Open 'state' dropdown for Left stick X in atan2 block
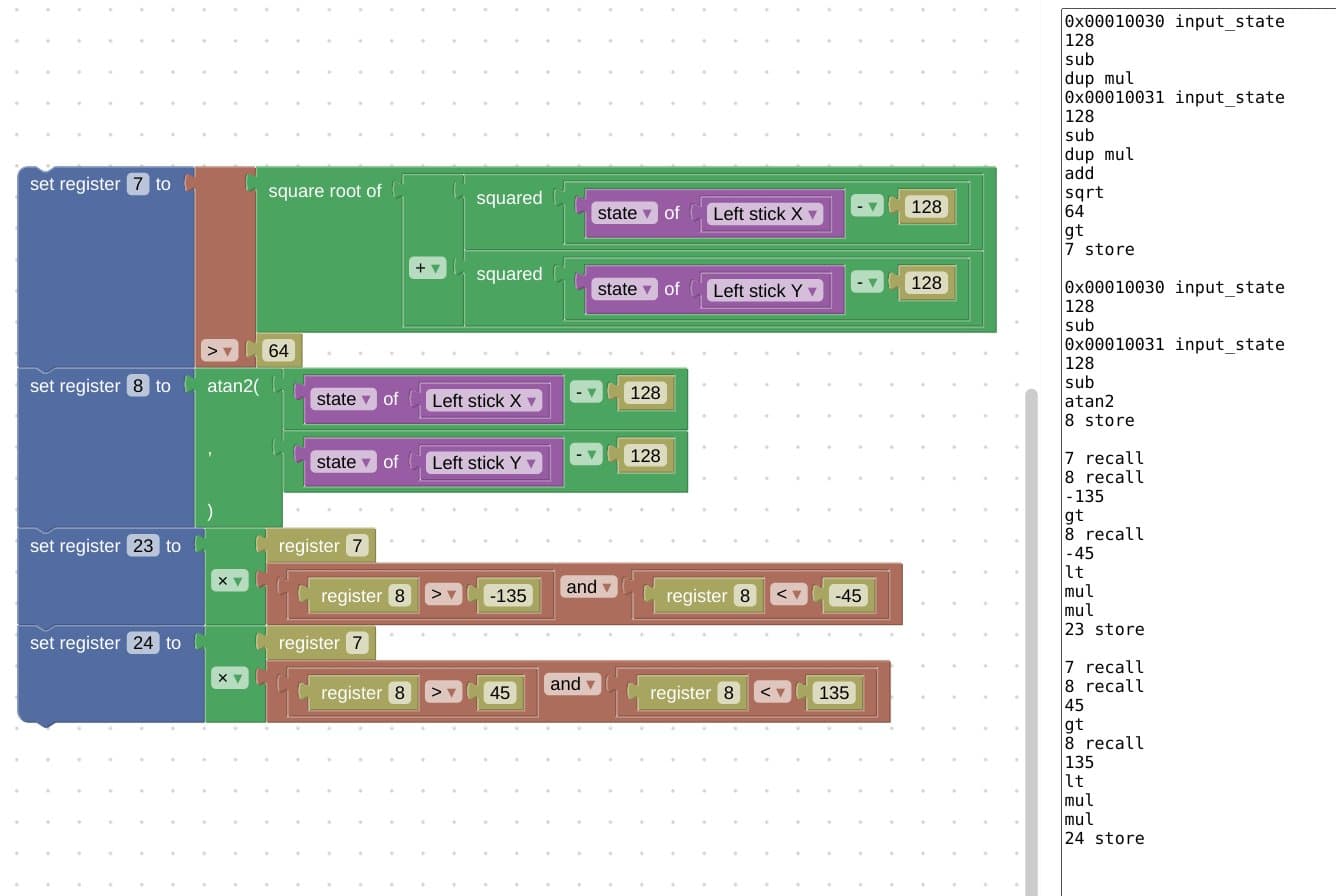1336x896 pixels. (344, 399)
